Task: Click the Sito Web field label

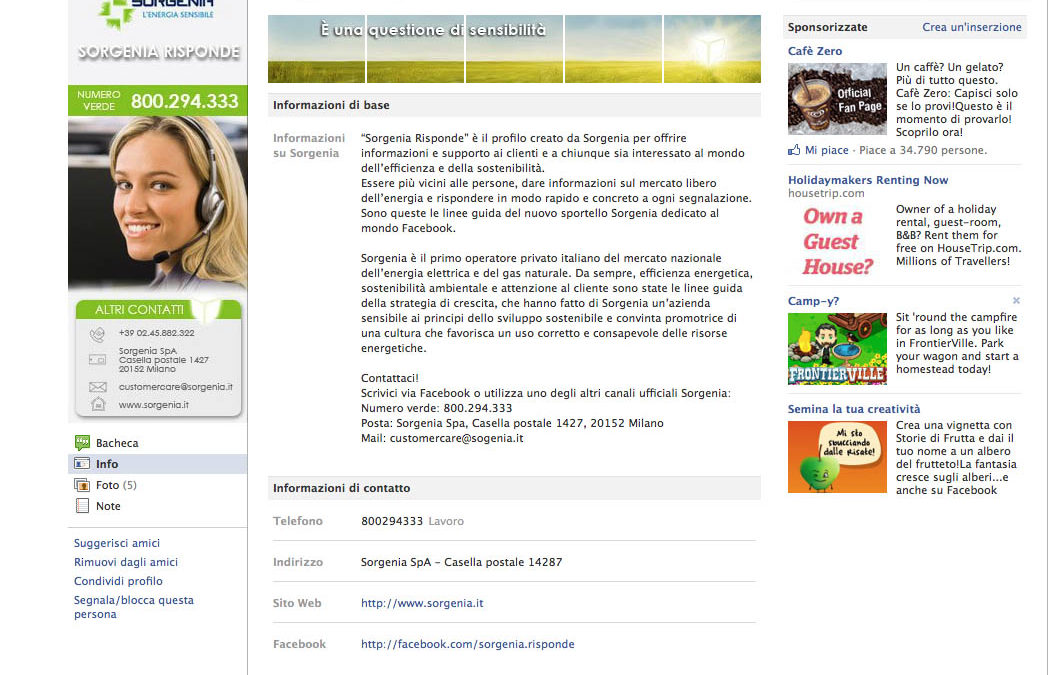Action: (x=296, y=603)
